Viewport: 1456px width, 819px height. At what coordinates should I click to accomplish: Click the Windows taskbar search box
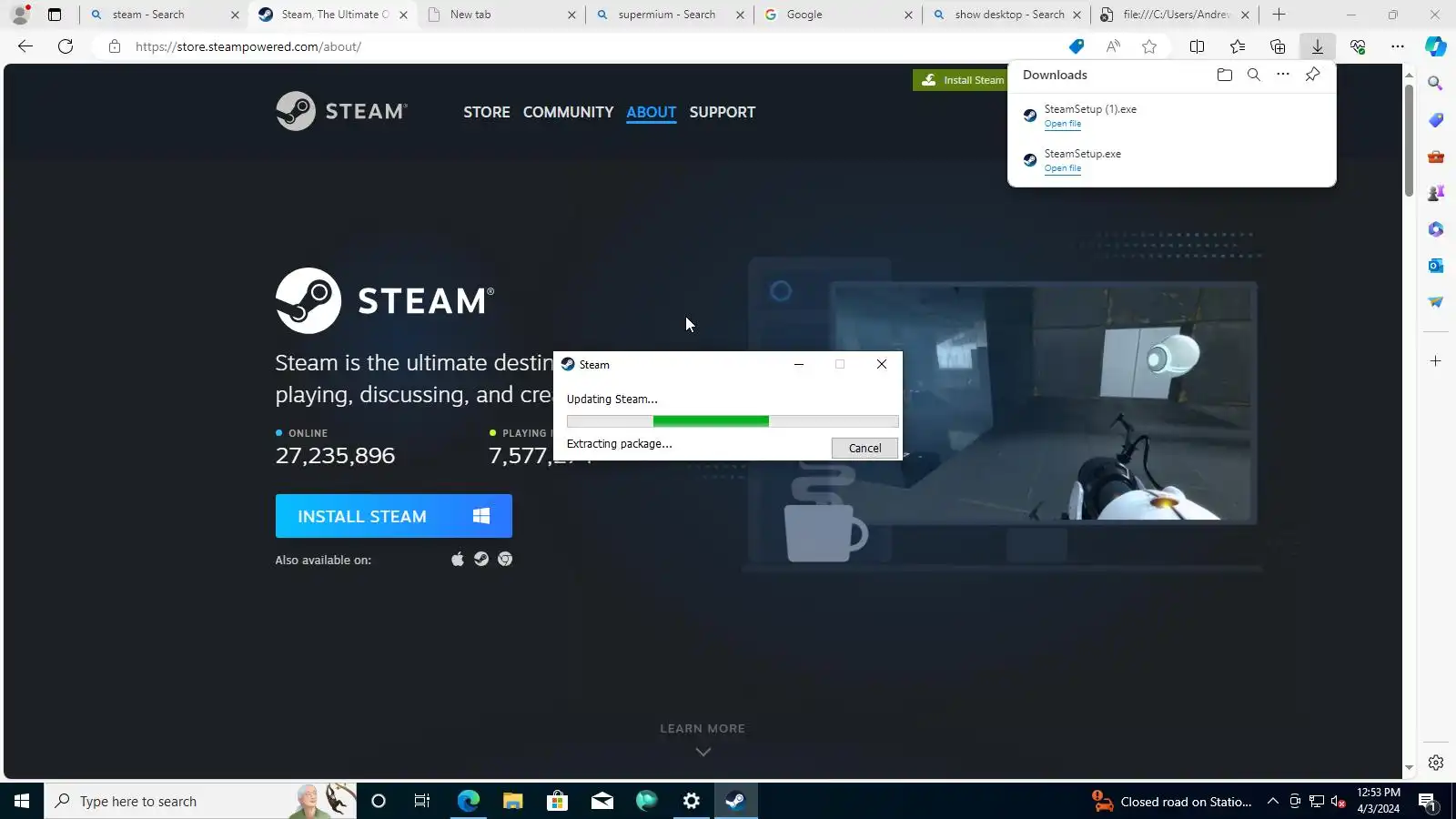pyautogui.click(x=200, y=801)
